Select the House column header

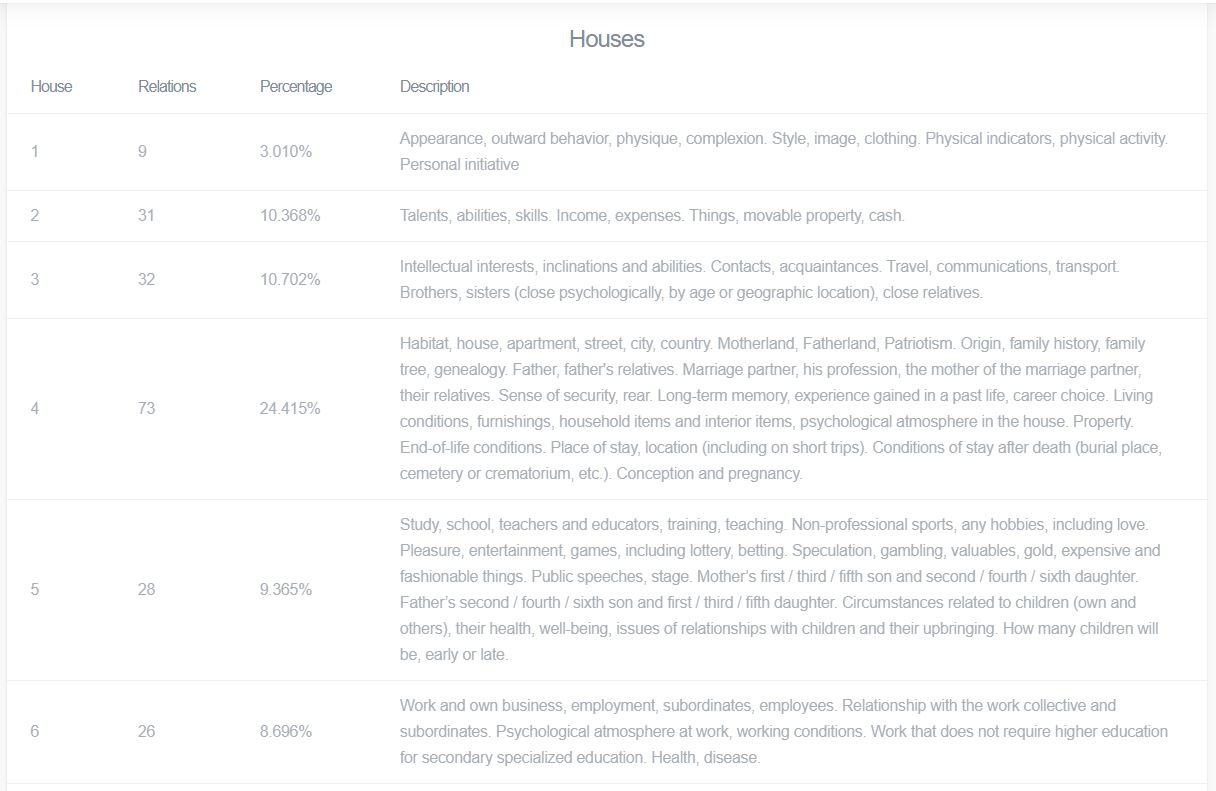pos(52,87)
